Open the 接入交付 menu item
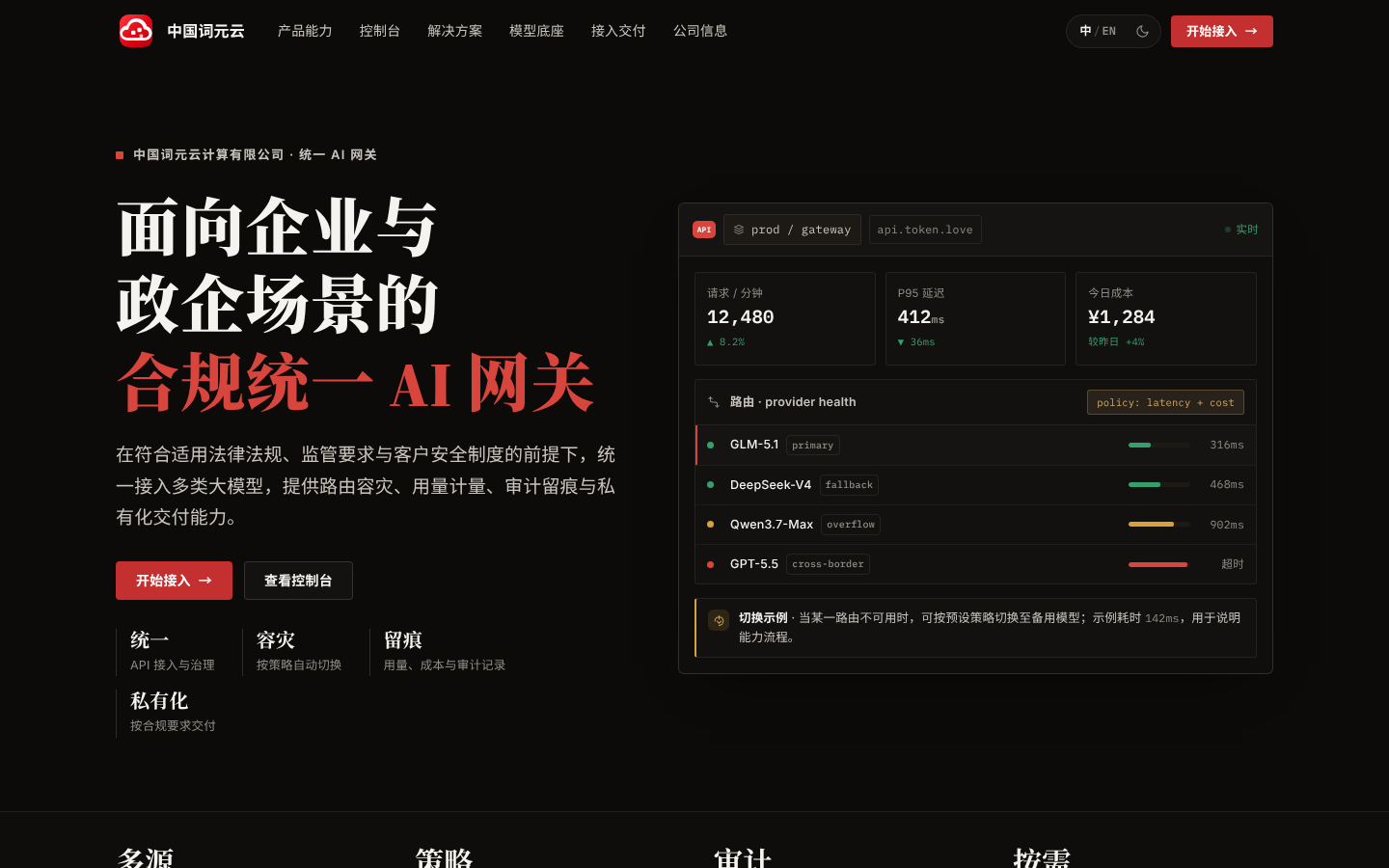 pos(619,31)
